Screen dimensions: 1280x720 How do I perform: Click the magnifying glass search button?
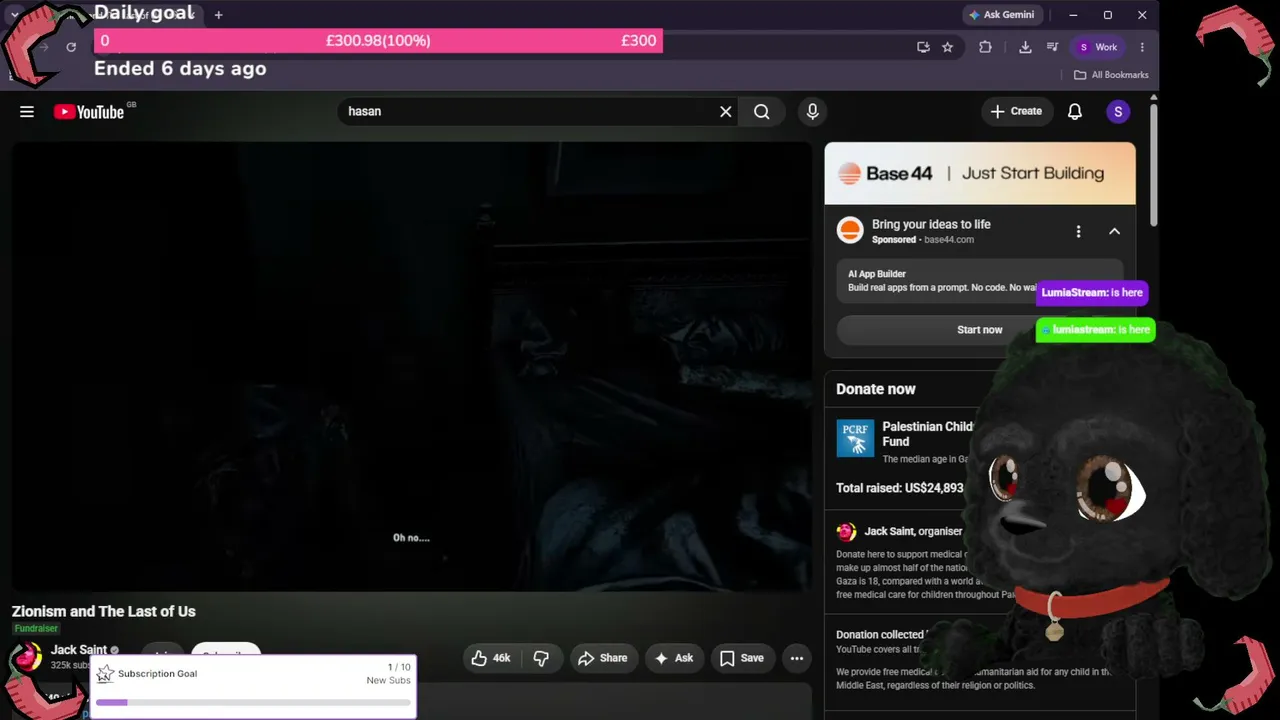[762, 112]
